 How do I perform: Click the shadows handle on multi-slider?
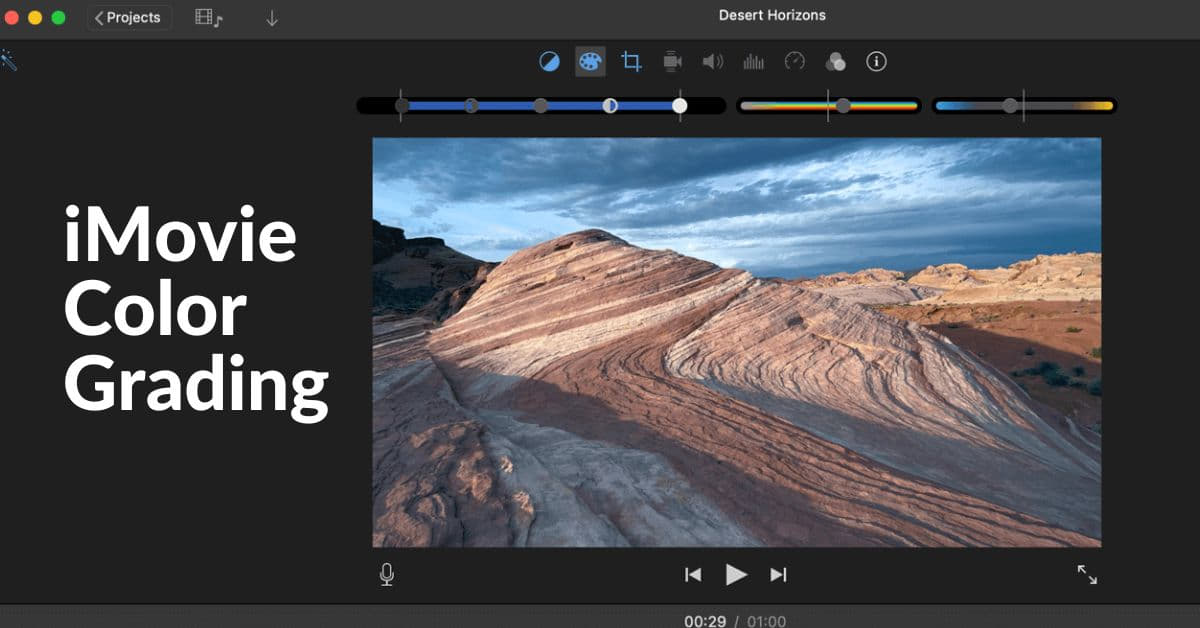[402, 105]
